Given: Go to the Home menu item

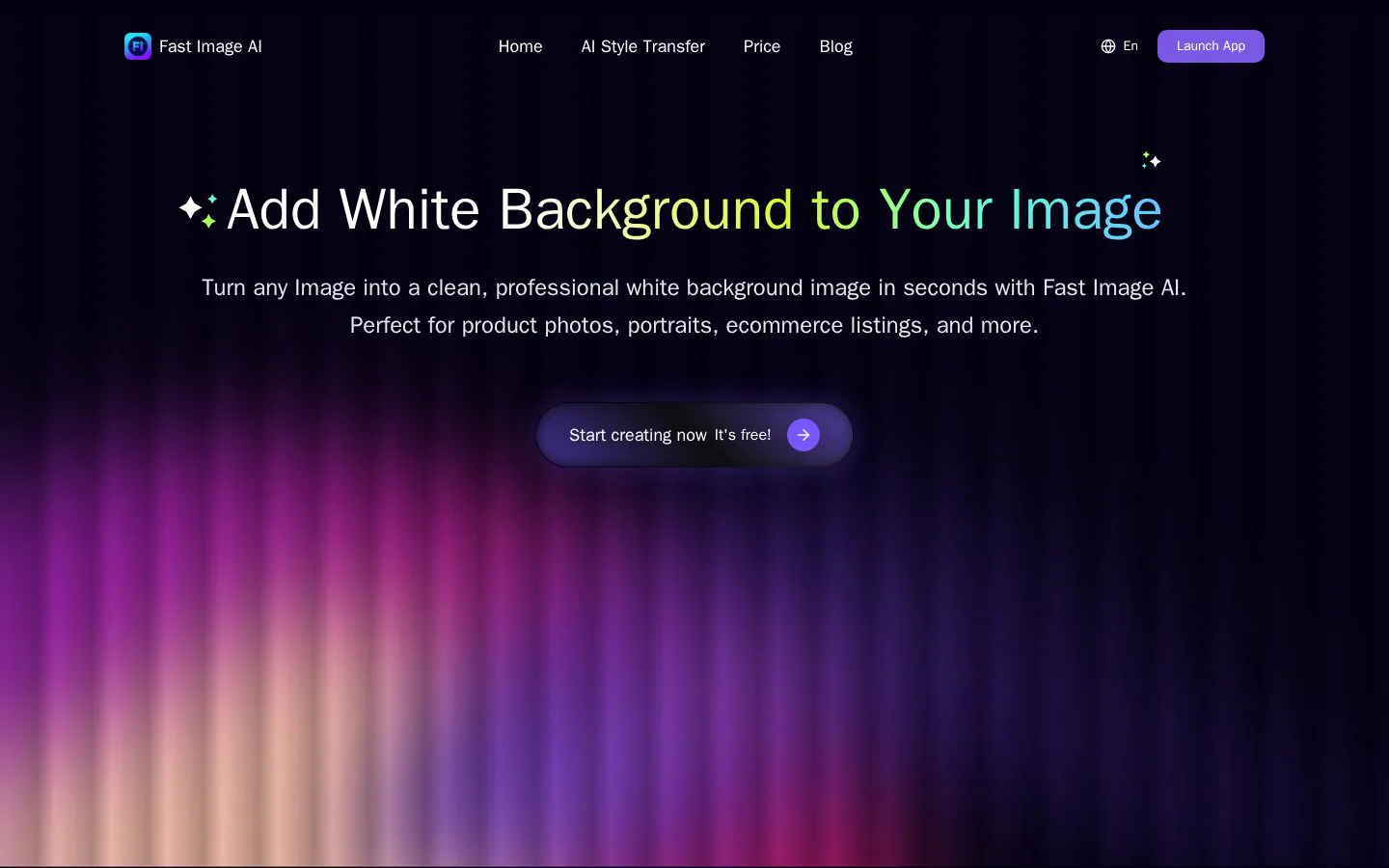Looking at the screenshot, I should tap(520, 46).
